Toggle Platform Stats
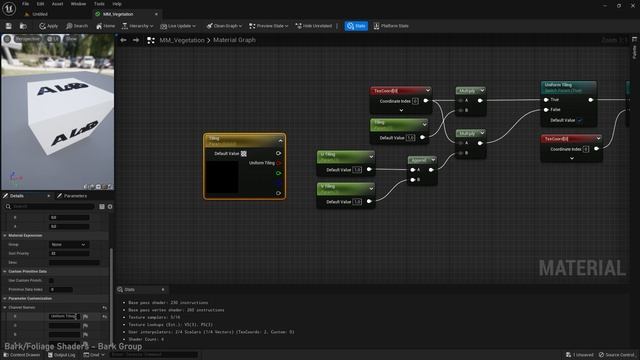640x360 pixels. point(391,26)
